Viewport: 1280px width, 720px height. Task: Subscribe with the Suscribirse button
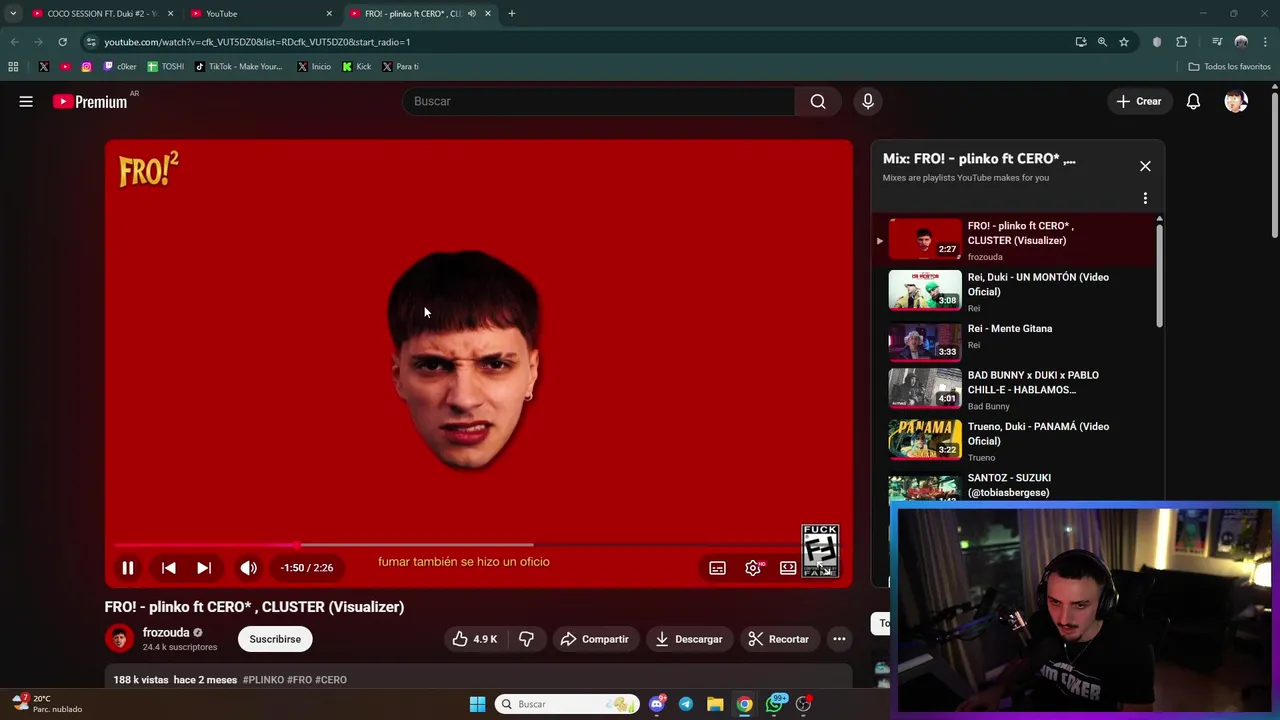(275, 639)
